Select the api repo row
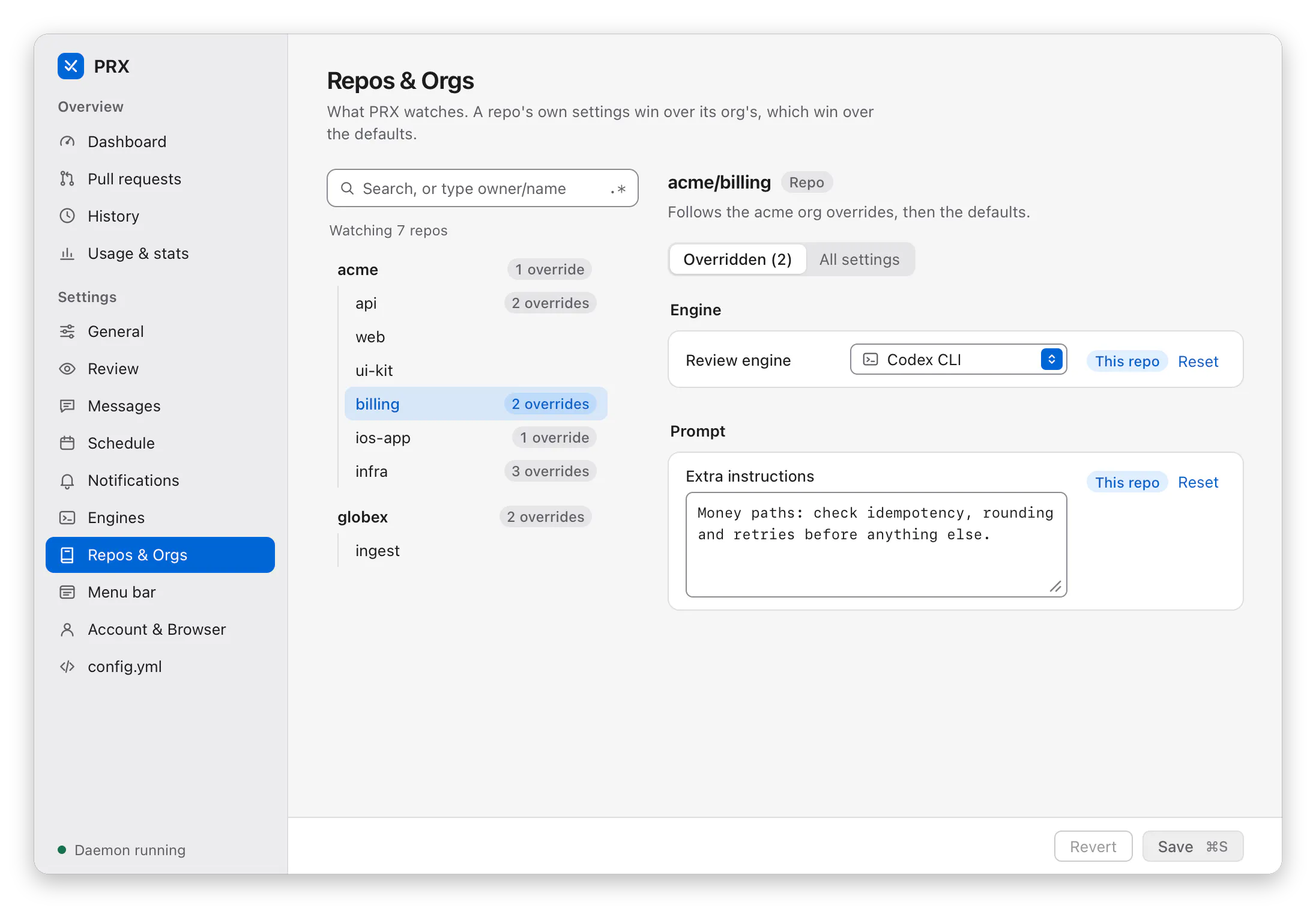 (475, 303)
